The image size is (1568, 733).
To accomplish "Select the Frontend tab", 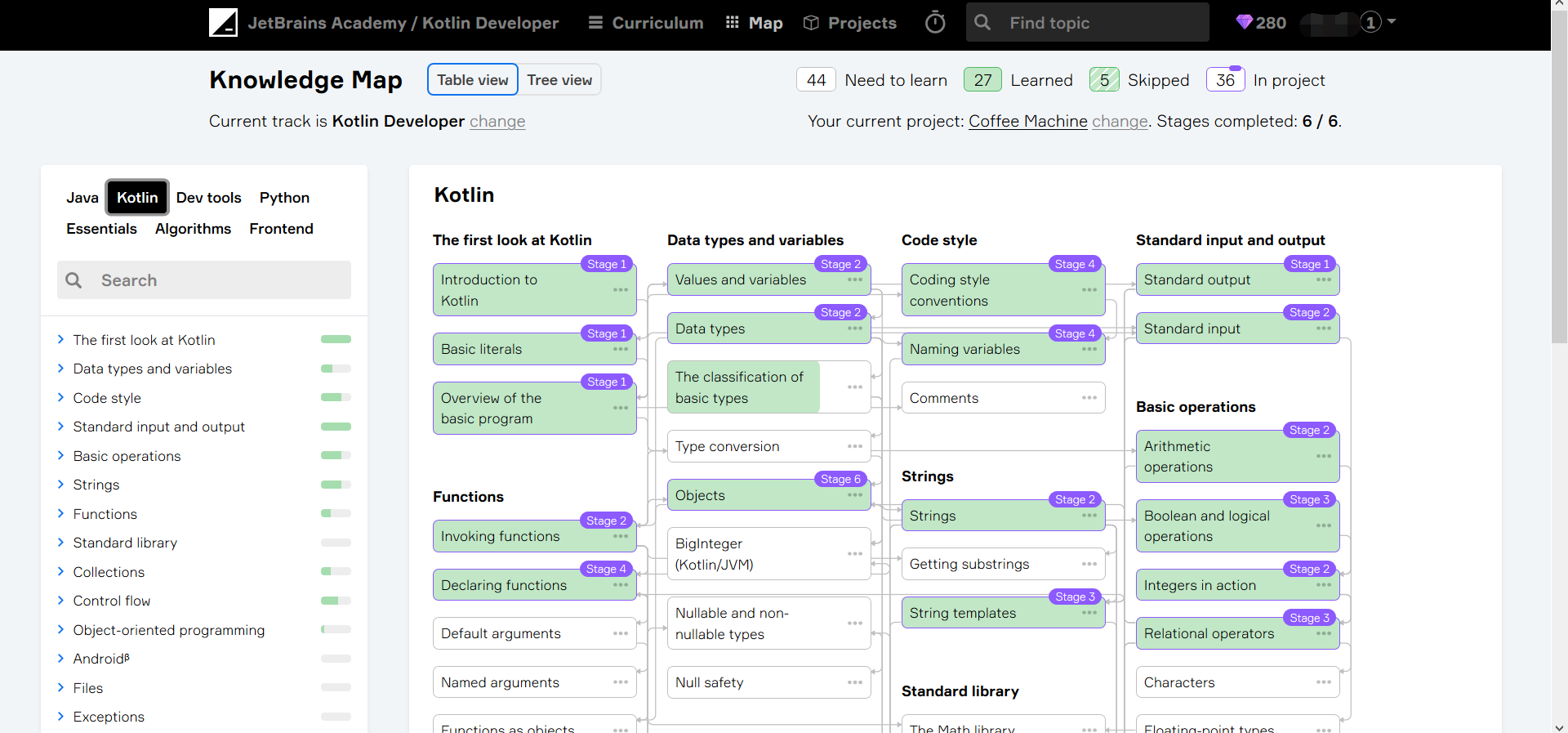I will coord(281,229).
